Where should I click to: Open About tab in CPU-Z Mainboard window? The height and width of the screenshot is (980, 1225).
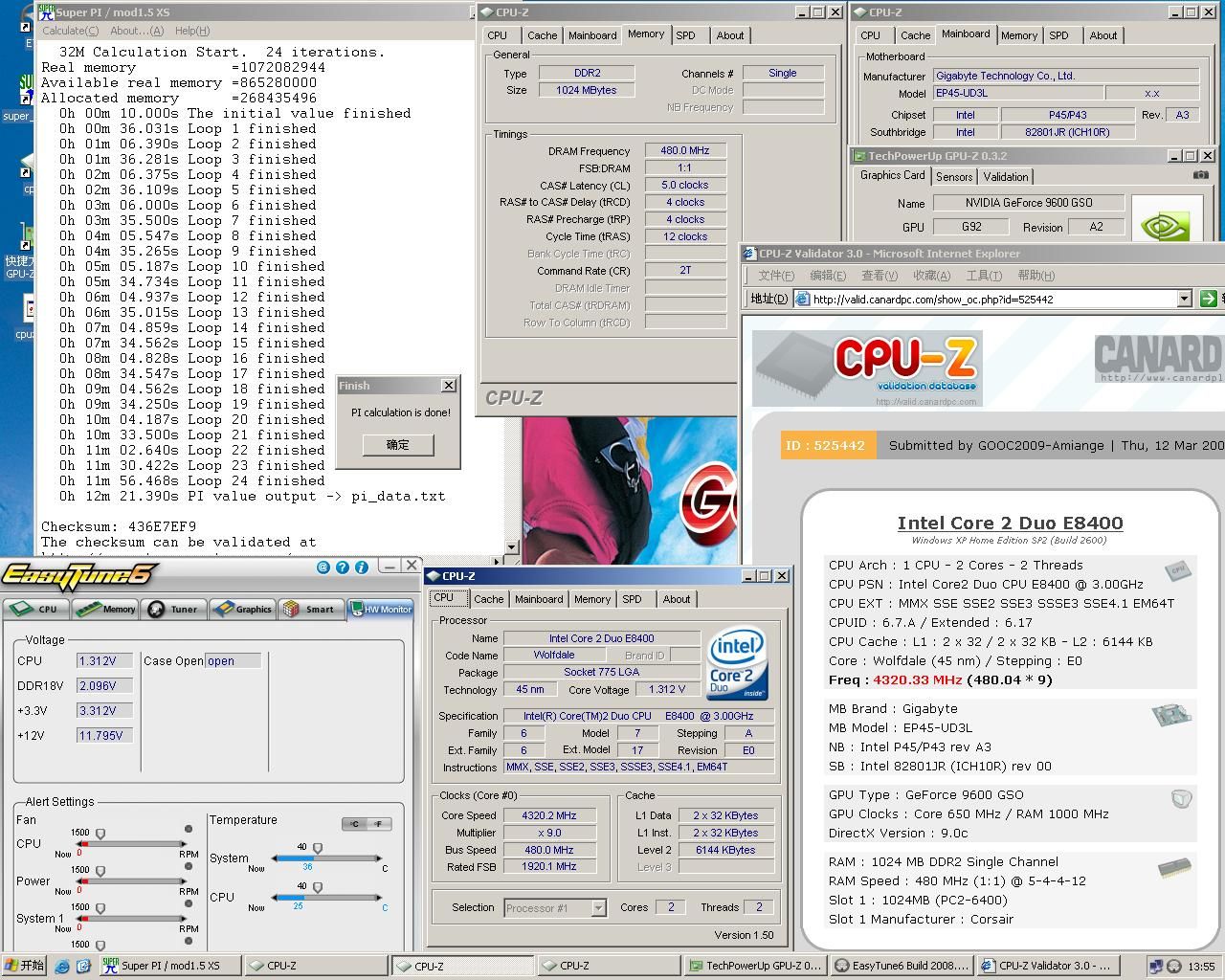pos(1103,35)
